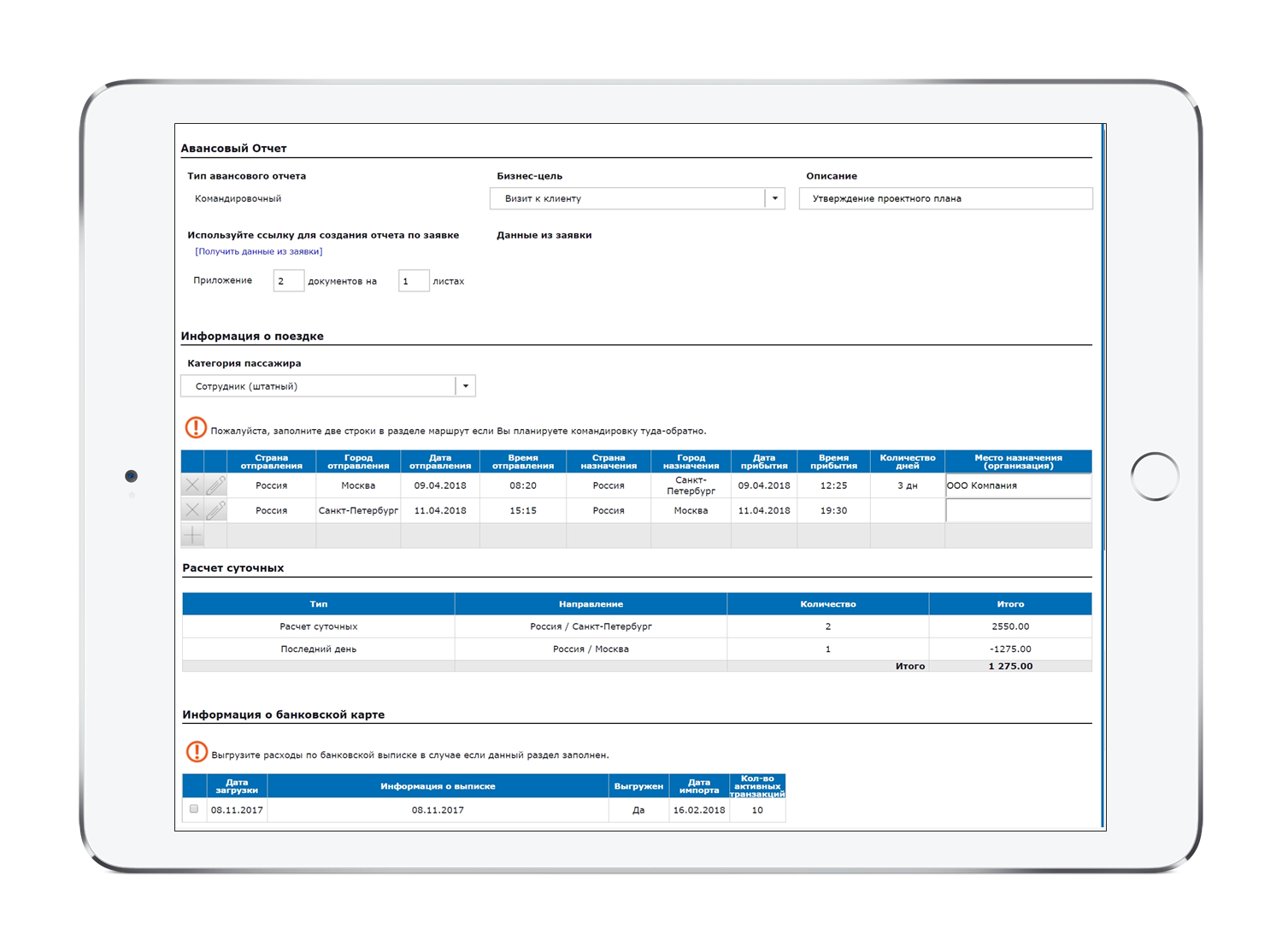Viewport: 1282px width, 952px height.
Task: Add a new route row with plus icon
Action: (192, 536)
